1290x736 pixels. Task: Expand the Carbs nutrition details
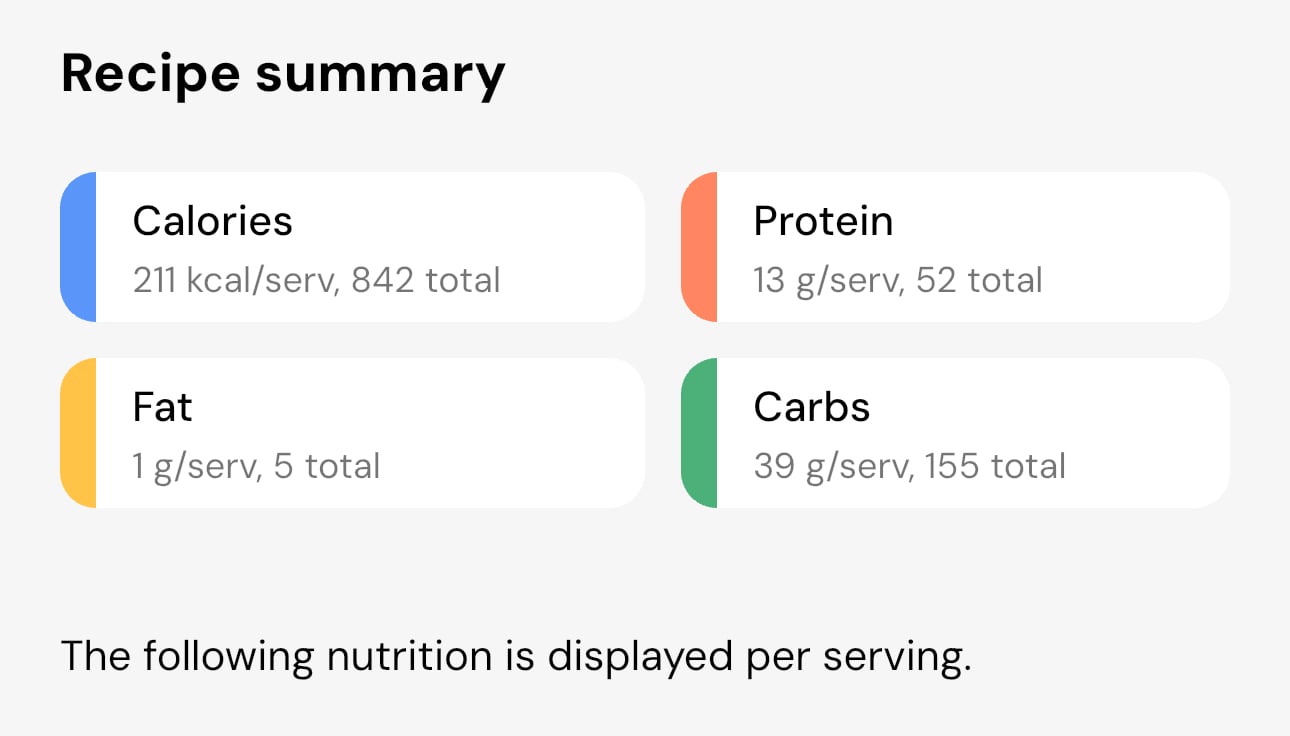point(910,465)
